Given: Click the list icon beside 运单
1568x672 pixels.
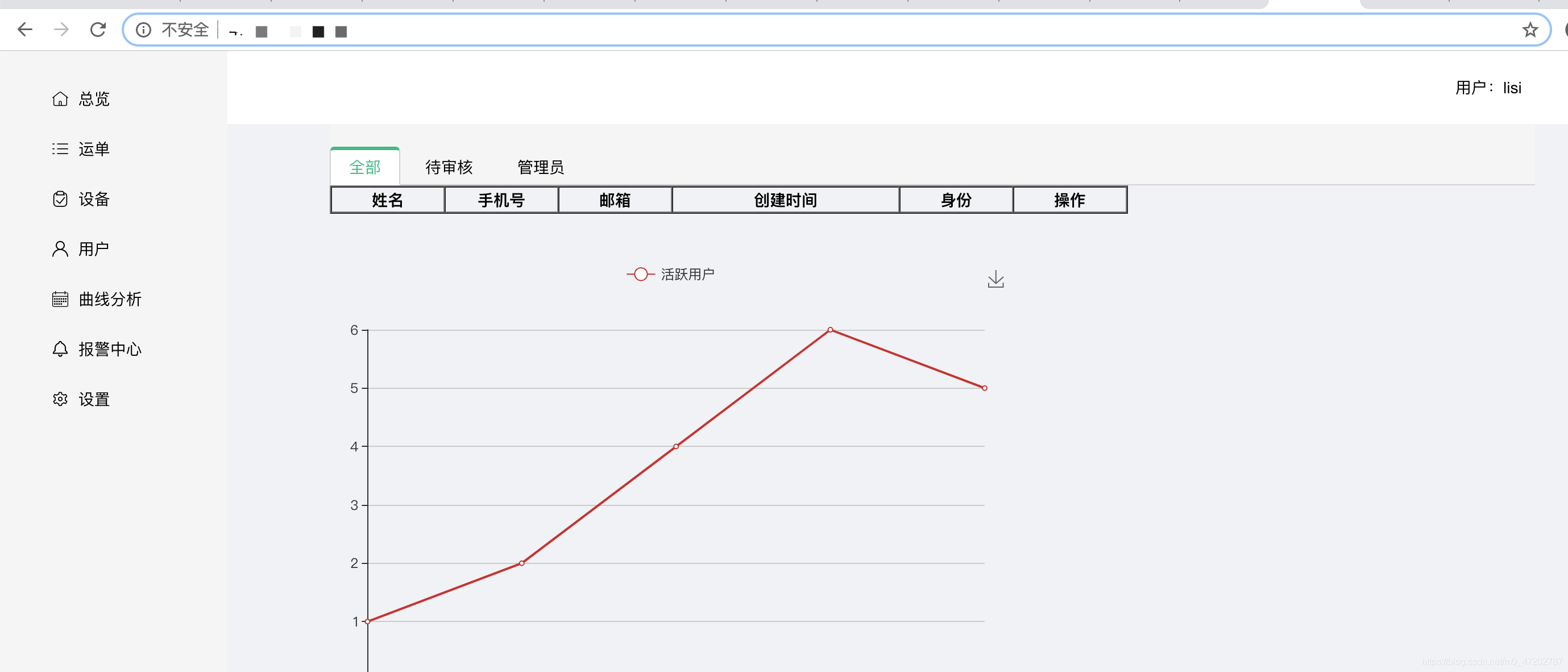Looking at the screenshot, I should [60, 148].
